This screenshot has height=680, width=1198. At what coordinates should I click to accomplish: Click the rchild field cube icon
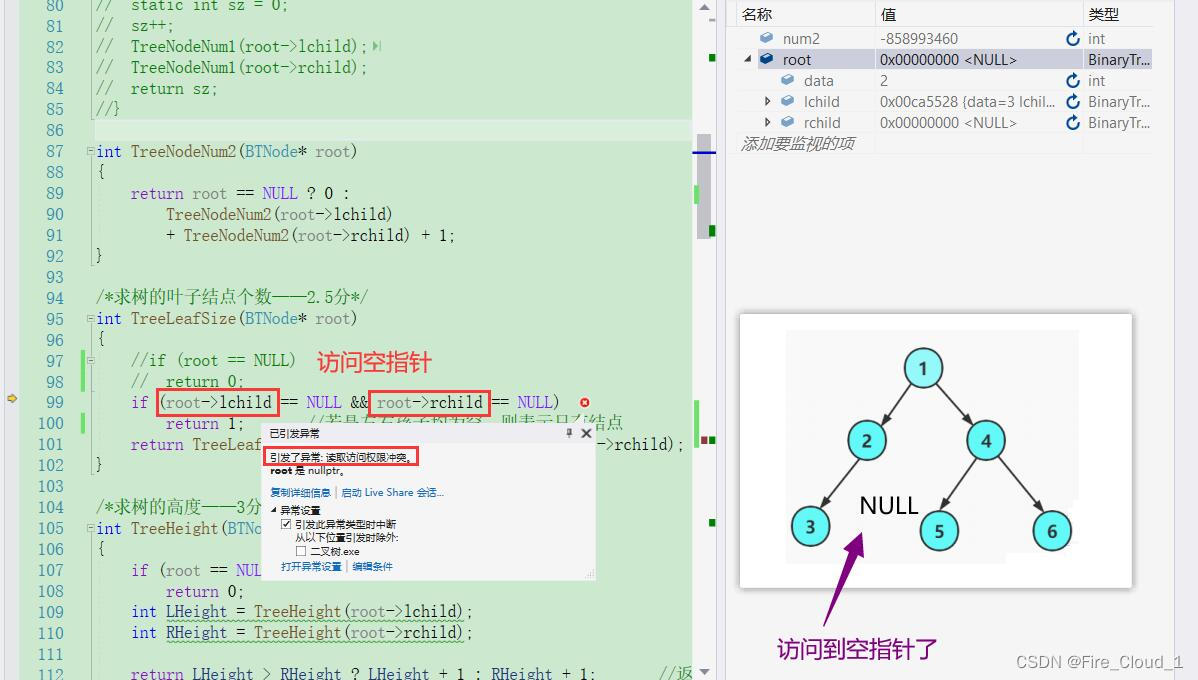pos(787,122)
